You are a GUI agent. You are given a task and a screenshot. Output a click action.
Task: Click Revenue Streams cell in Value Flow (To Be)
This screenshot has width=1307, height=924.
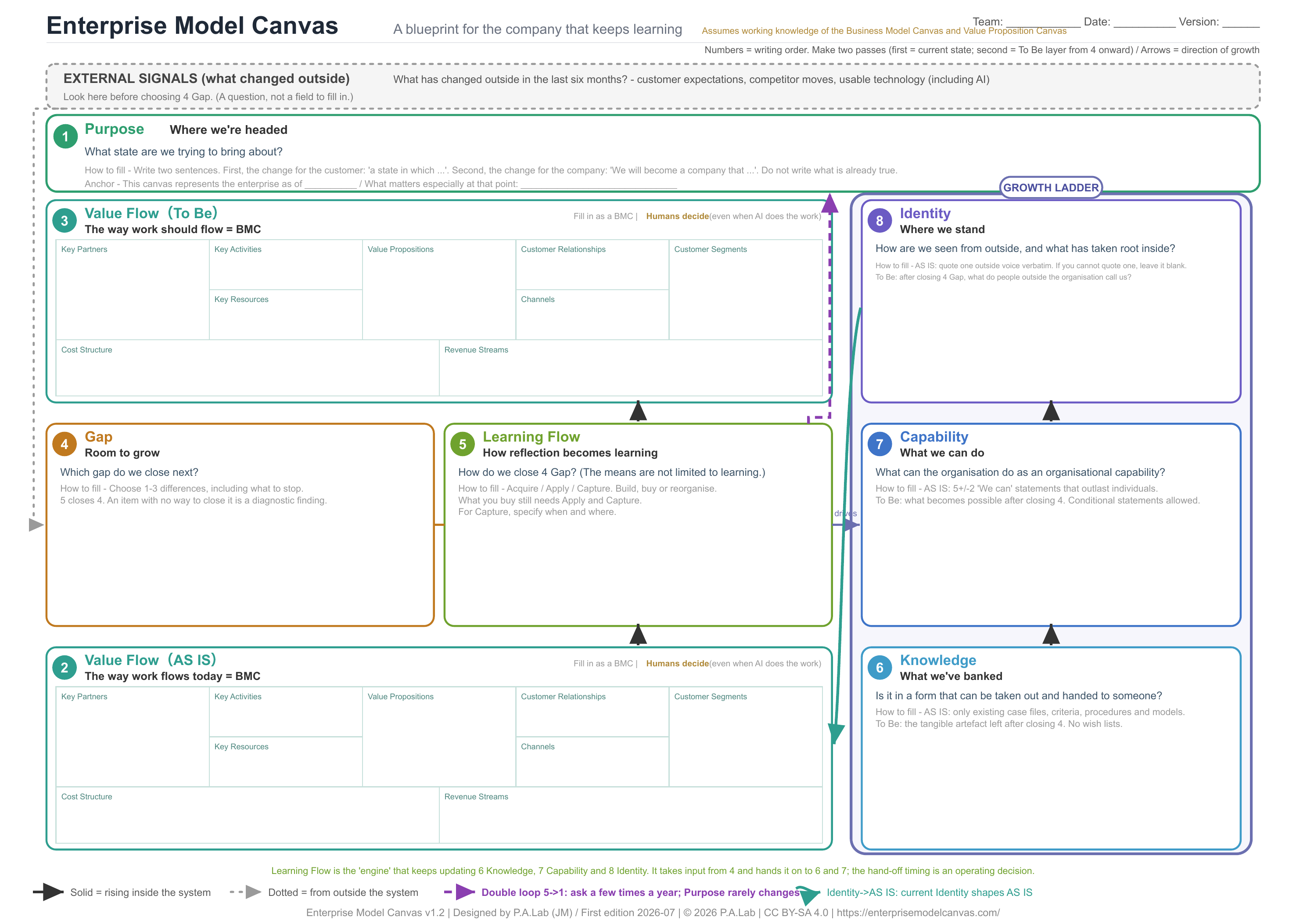[x=631, y=368]
